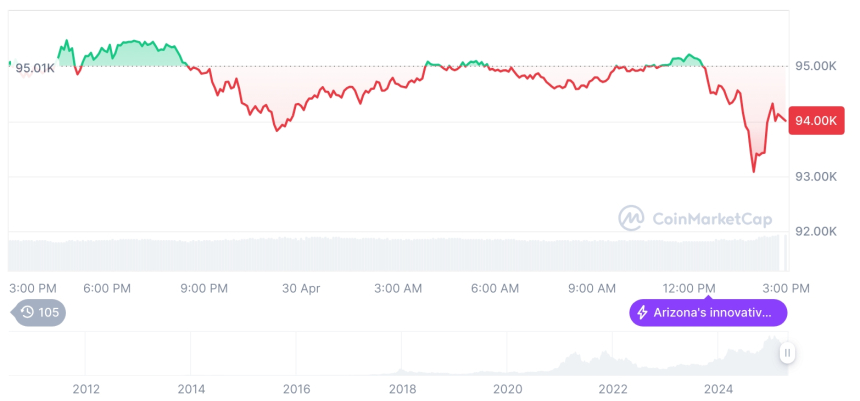Select the 6:00 PM time marker
The width and height of the screenshot is (860, 401).
tap(107, 288)
